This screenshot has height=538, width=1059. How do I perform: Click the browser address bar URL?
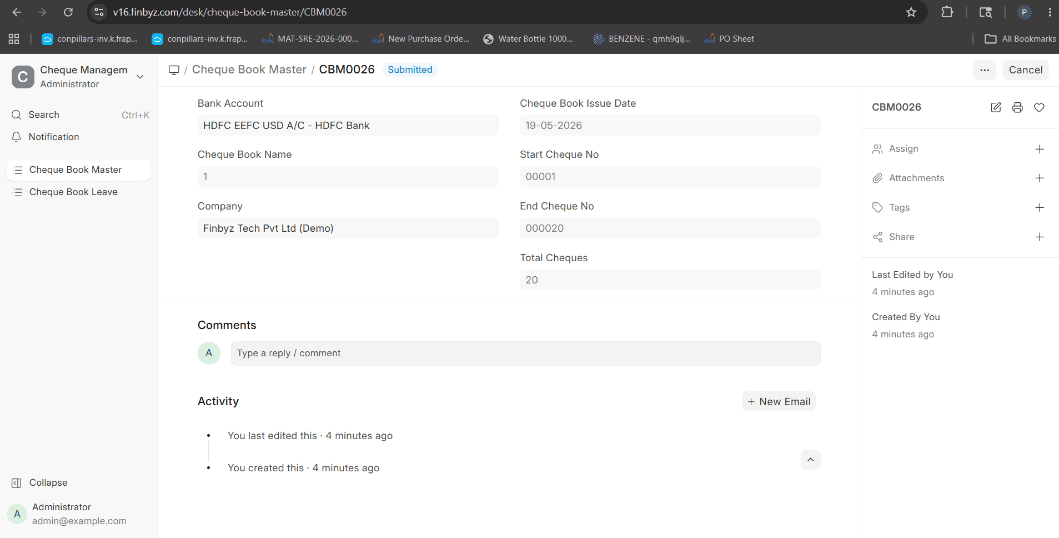click(230, 12)
